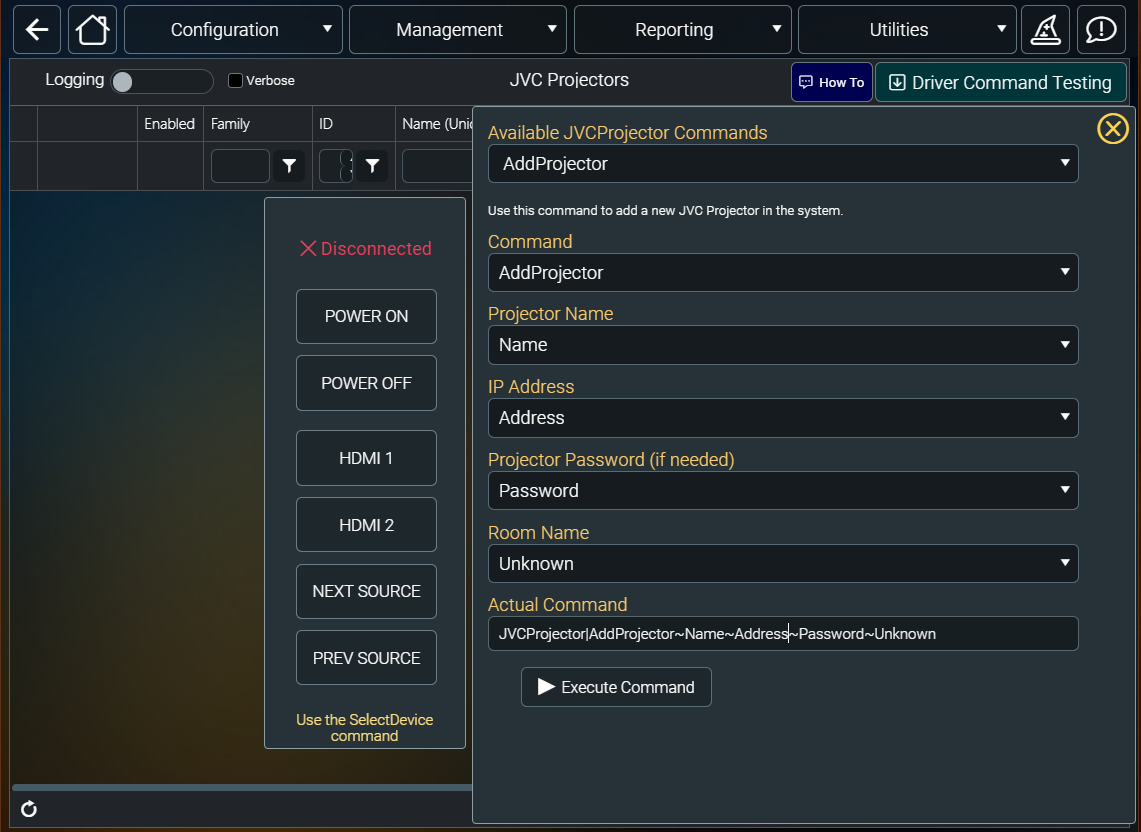Click the Disconnected status label

tap(365, 249)
